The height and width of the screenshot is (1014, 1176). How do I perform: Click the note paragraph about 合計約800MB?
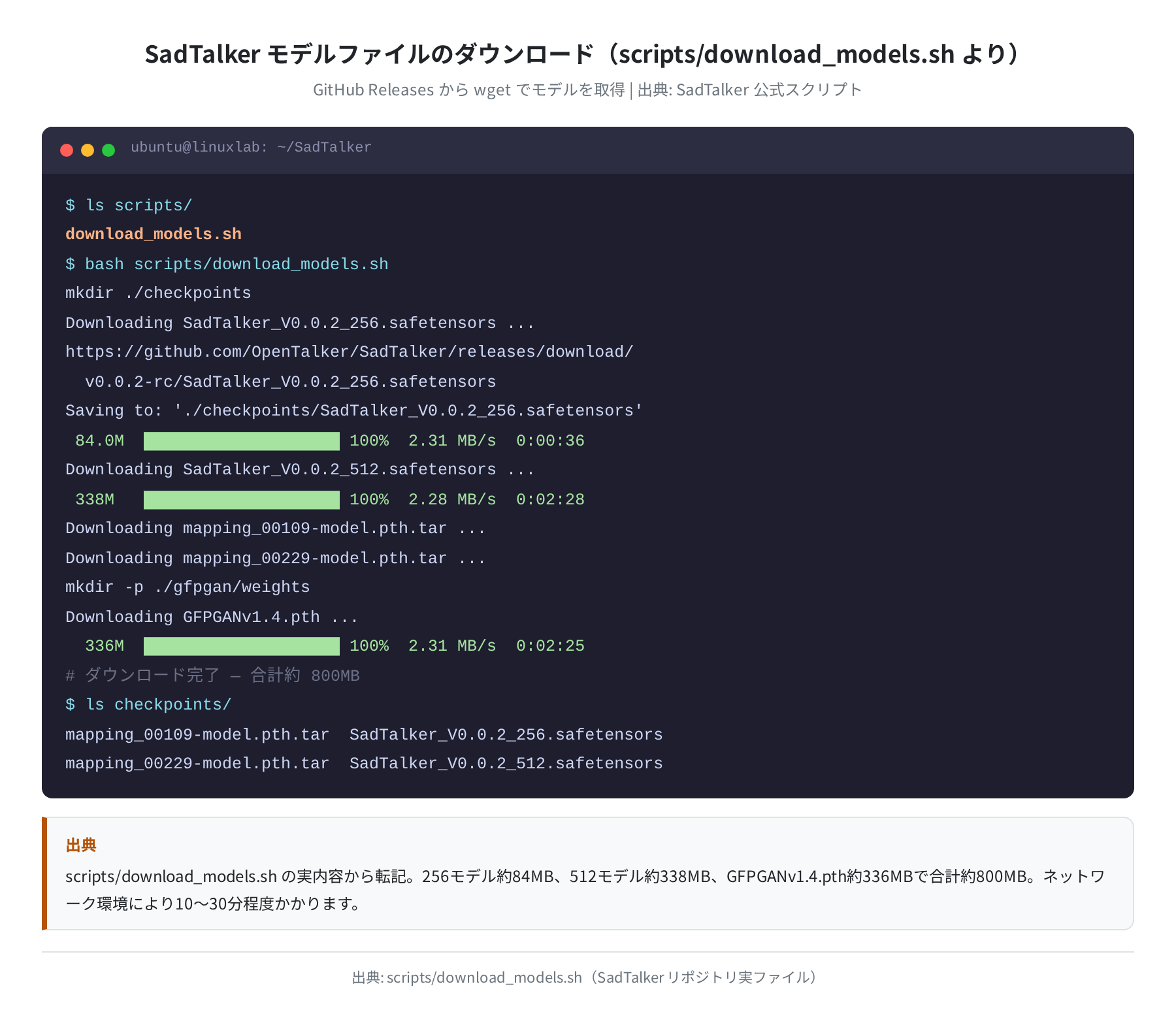tap(585, 890)
